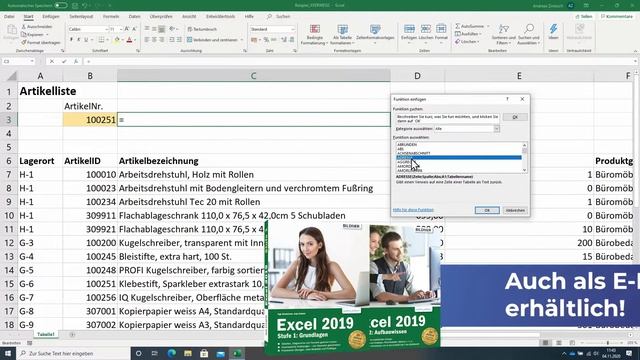The width and height of the screenshot is (640, 360).
Task: Toggle the Automatisches Speichern switch
Action: click(x=61, y=5)
